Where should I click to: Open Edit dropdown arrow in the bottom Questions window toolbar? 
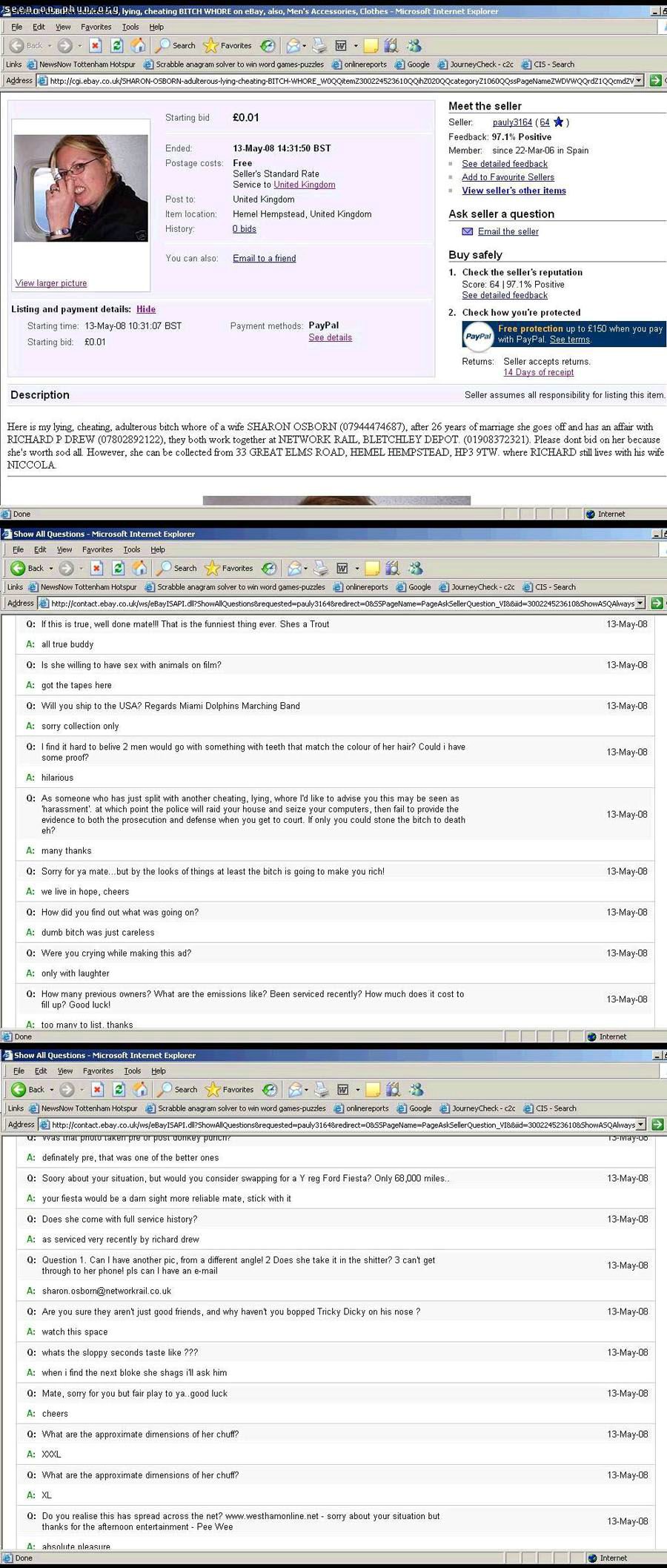click(x=358, y=1090)
